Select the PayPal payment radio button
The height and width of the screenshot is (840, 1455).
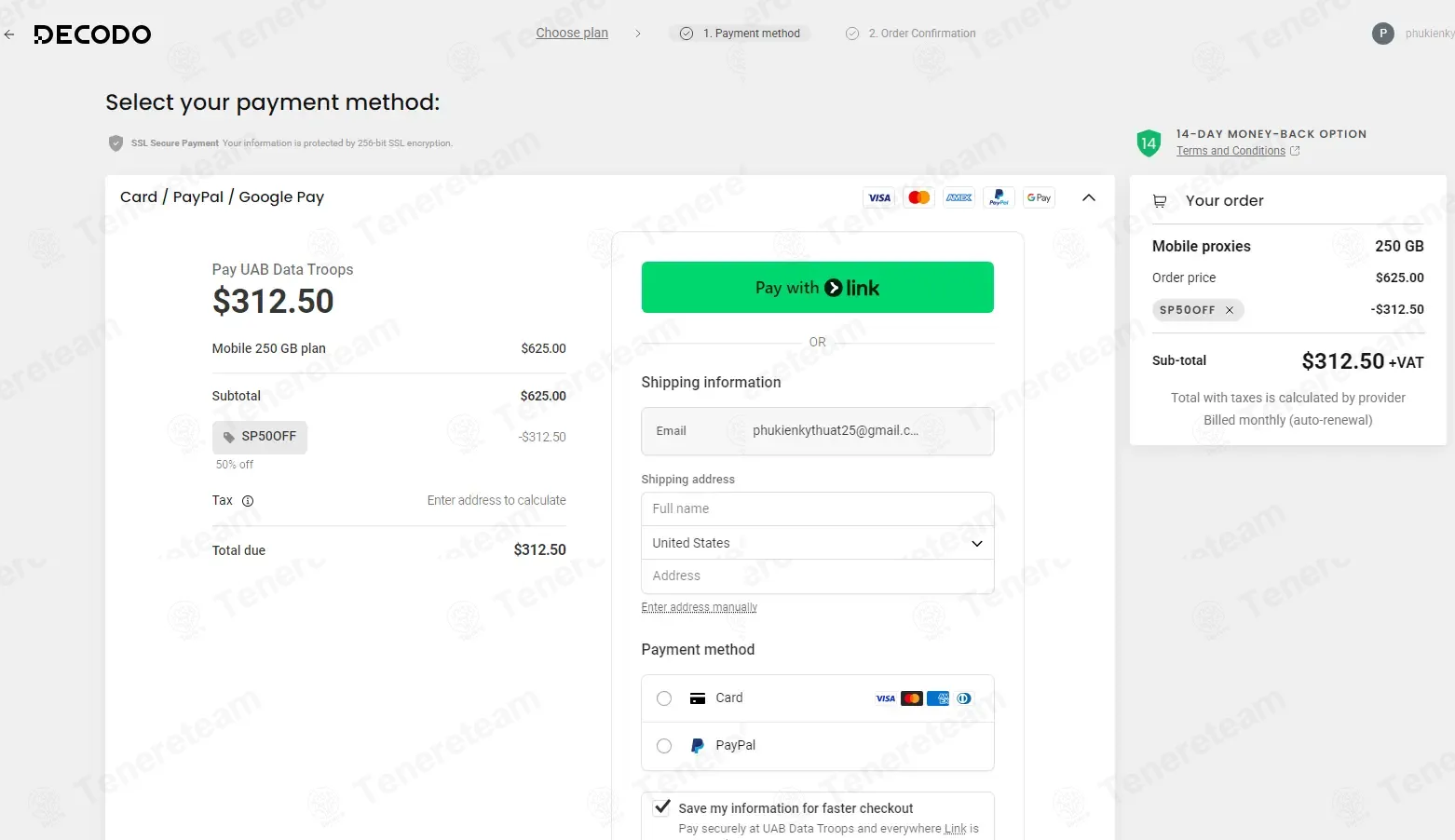[x=664, y=746]
